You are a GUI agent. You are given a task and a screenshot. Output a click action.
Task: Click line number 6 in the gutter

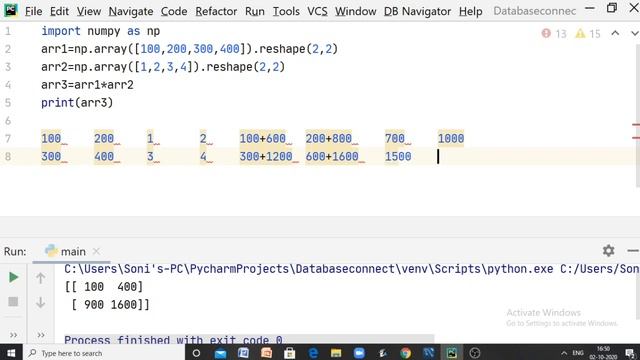click(x=8, y=121)
